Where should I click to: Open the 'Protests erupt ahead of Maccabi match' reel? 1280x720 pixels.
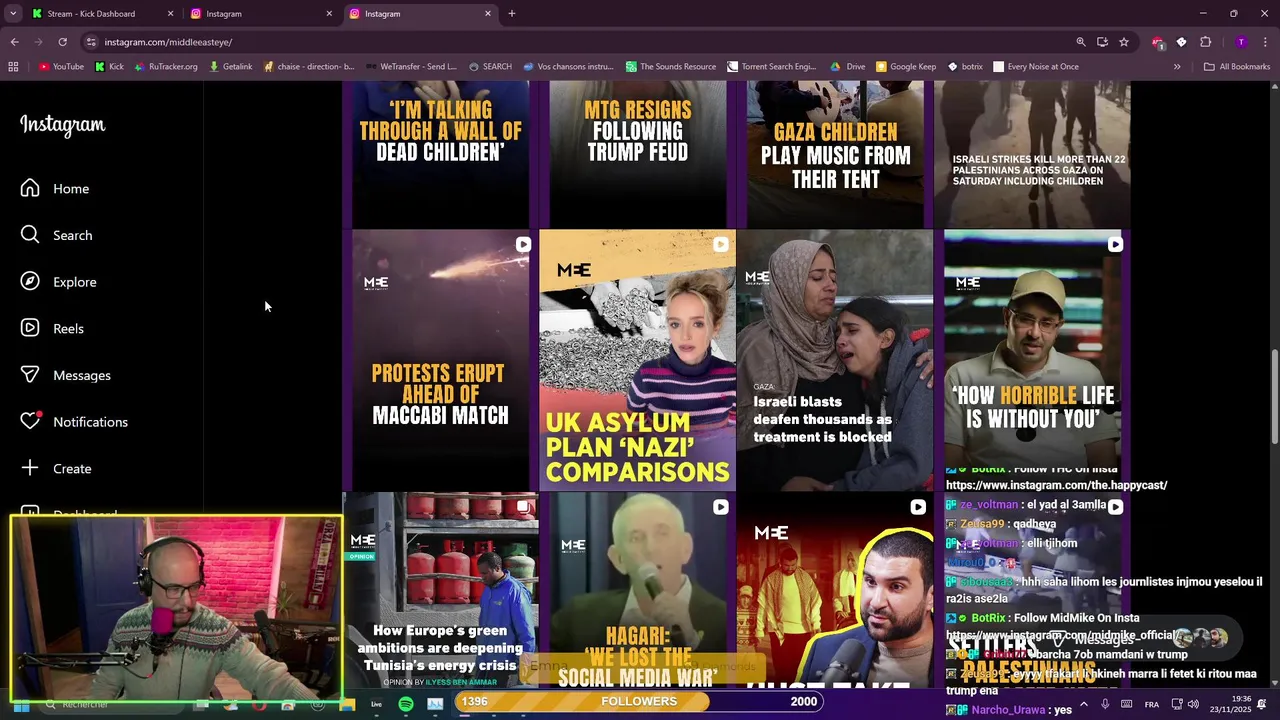pyautogui.click(x=440, y=360)
